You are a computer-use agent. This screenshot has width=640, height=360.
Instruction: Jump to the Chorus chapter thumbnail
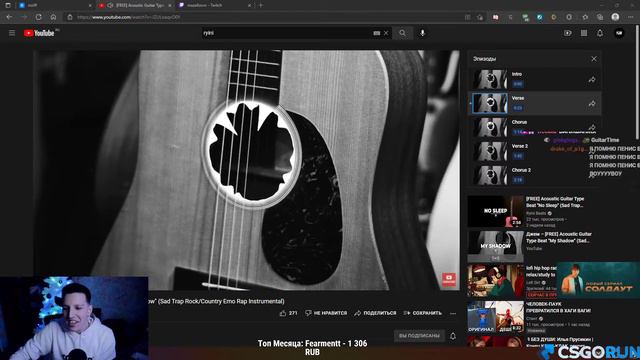(490, 127)
